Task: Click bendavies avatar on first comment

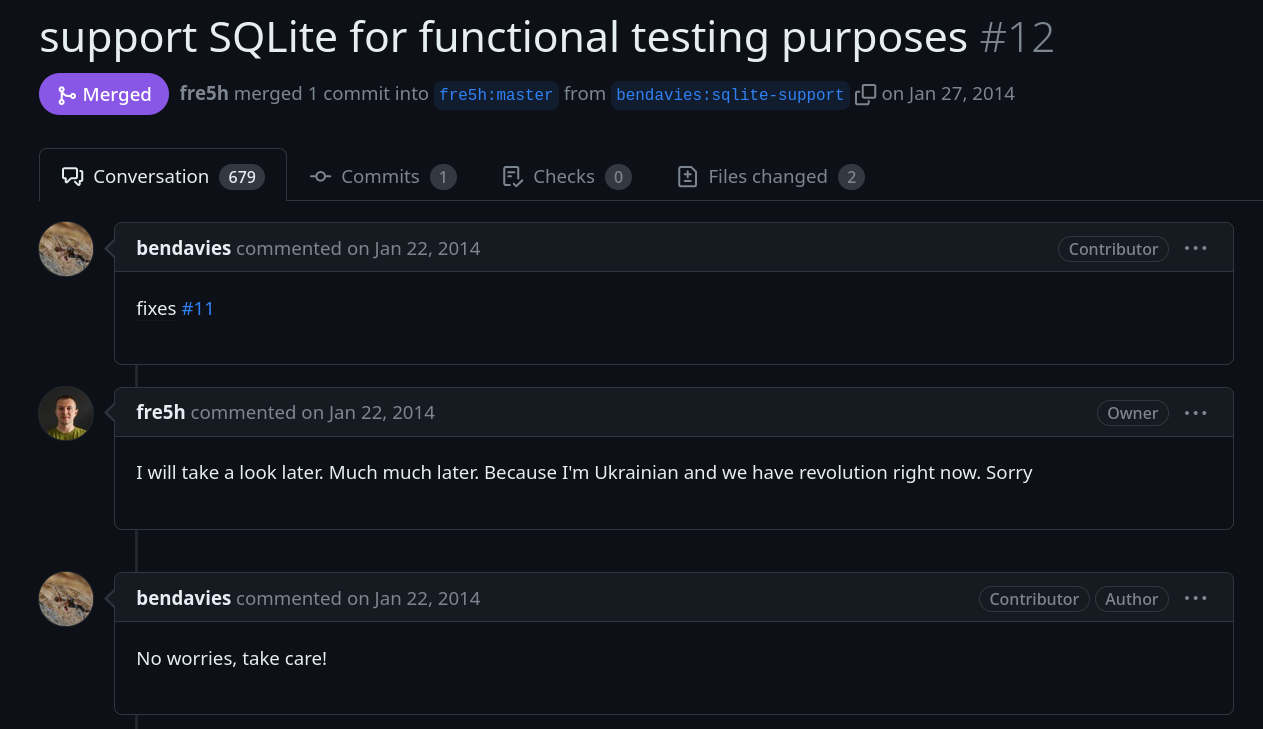Action: pos(66,249)
